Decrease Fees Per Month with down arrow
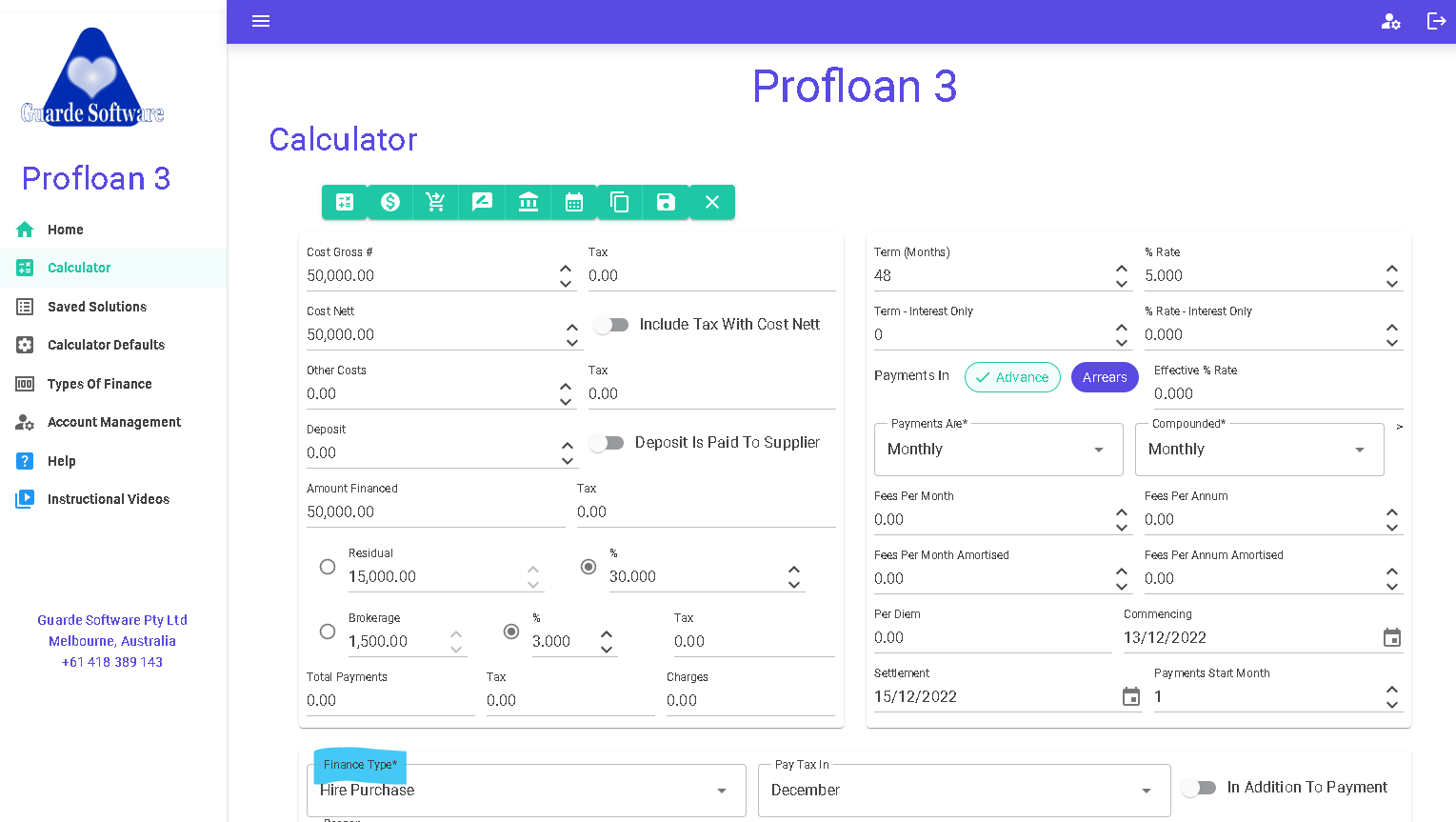 coord(1122,527)
